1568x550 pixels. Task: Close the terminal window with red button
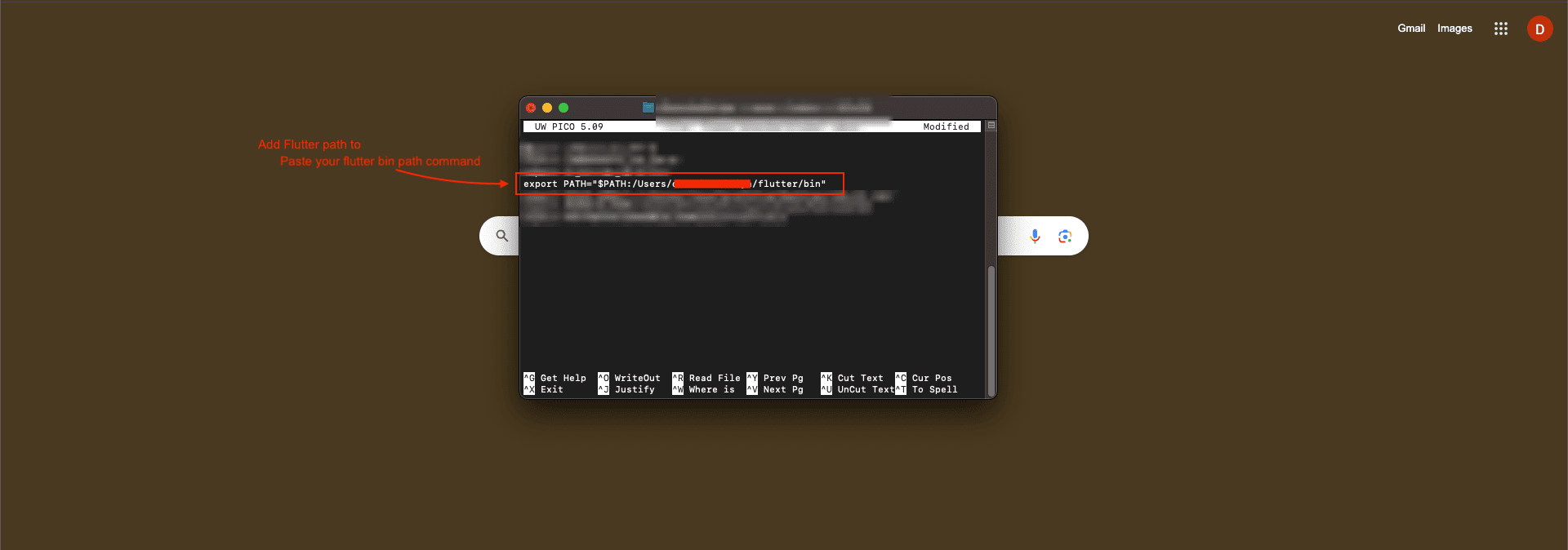(x=531, y=108)
